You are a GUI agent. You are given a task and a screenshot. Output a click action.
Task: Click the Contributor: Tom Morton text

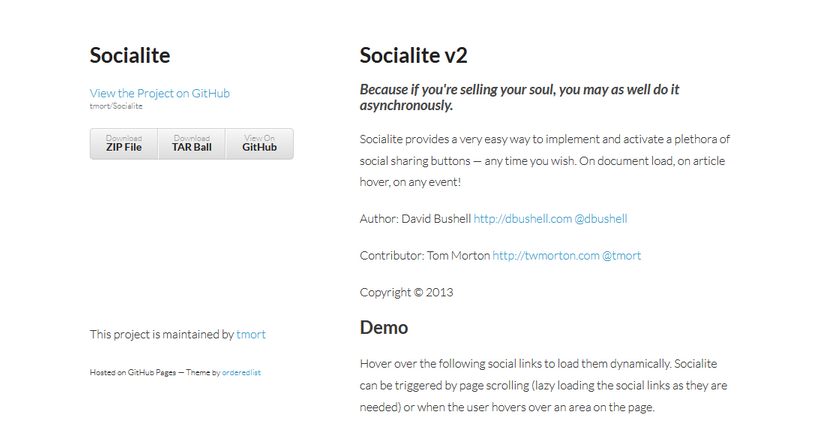425,256
